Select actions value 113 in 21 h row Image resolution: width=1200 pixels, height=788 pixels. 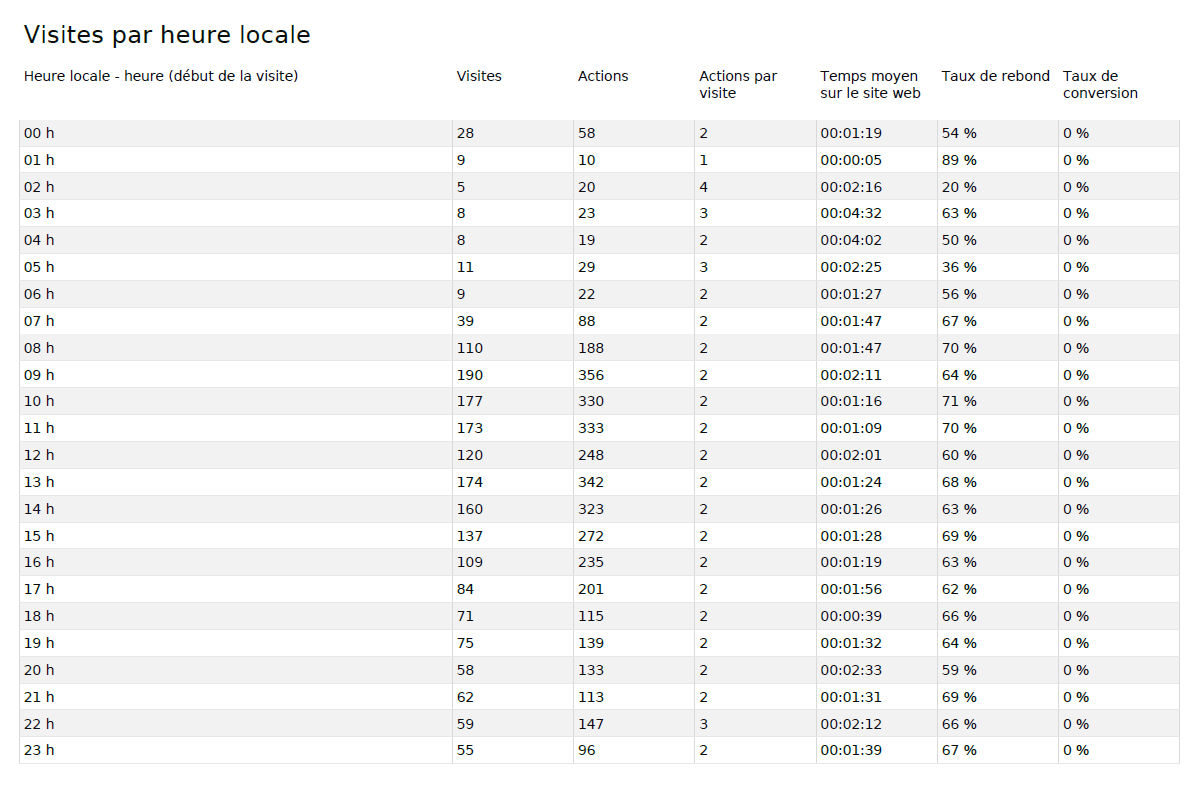click(x=591, y=697)
